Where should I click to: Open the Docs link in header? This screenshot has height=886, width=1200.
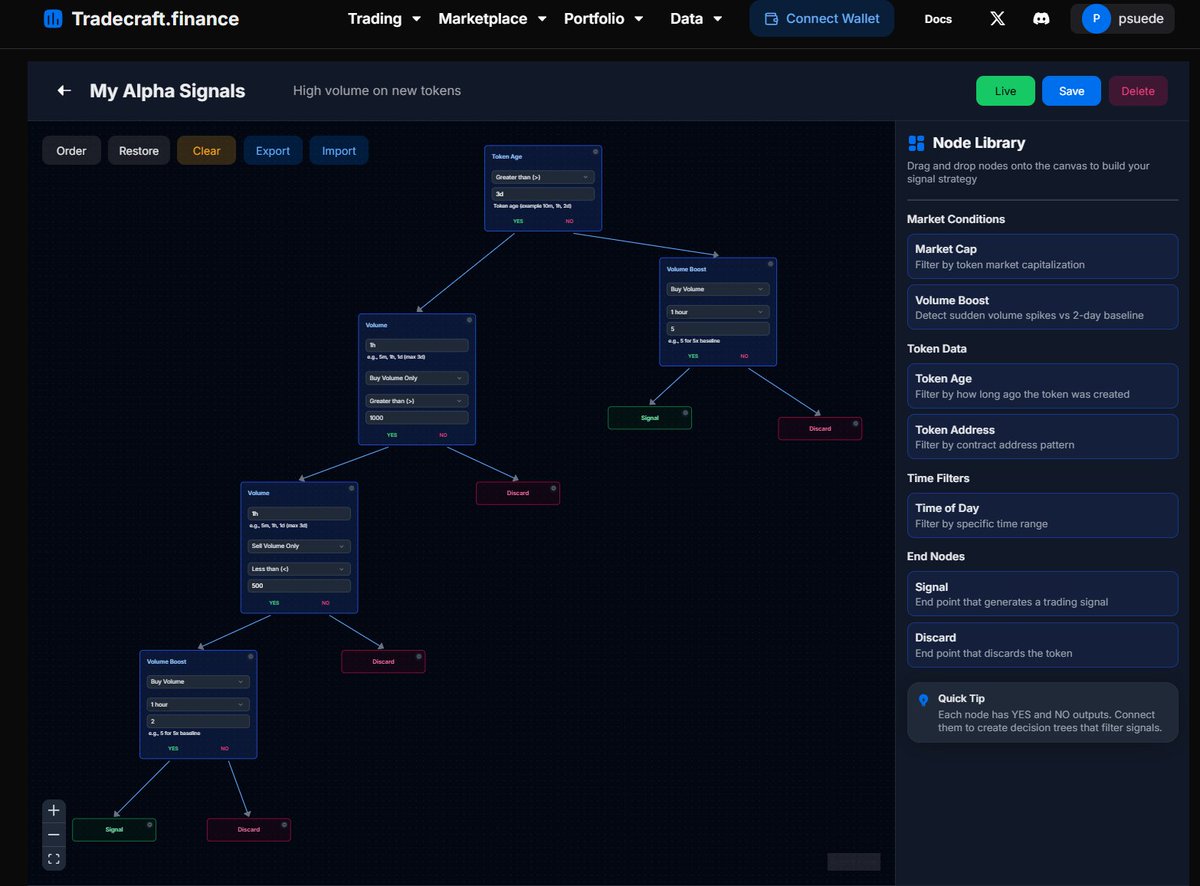click(938, 19)
